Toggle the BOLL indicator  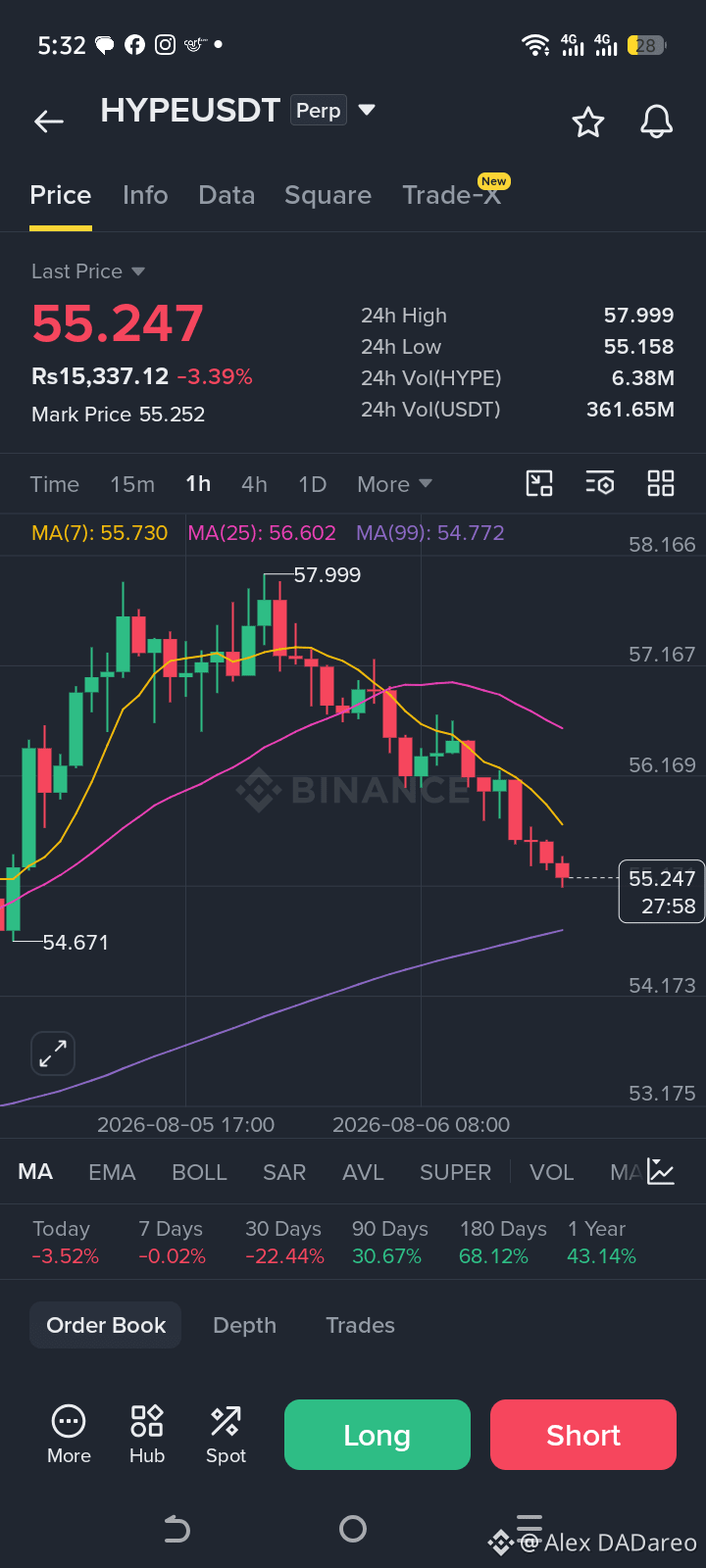tap(199, 1172)
